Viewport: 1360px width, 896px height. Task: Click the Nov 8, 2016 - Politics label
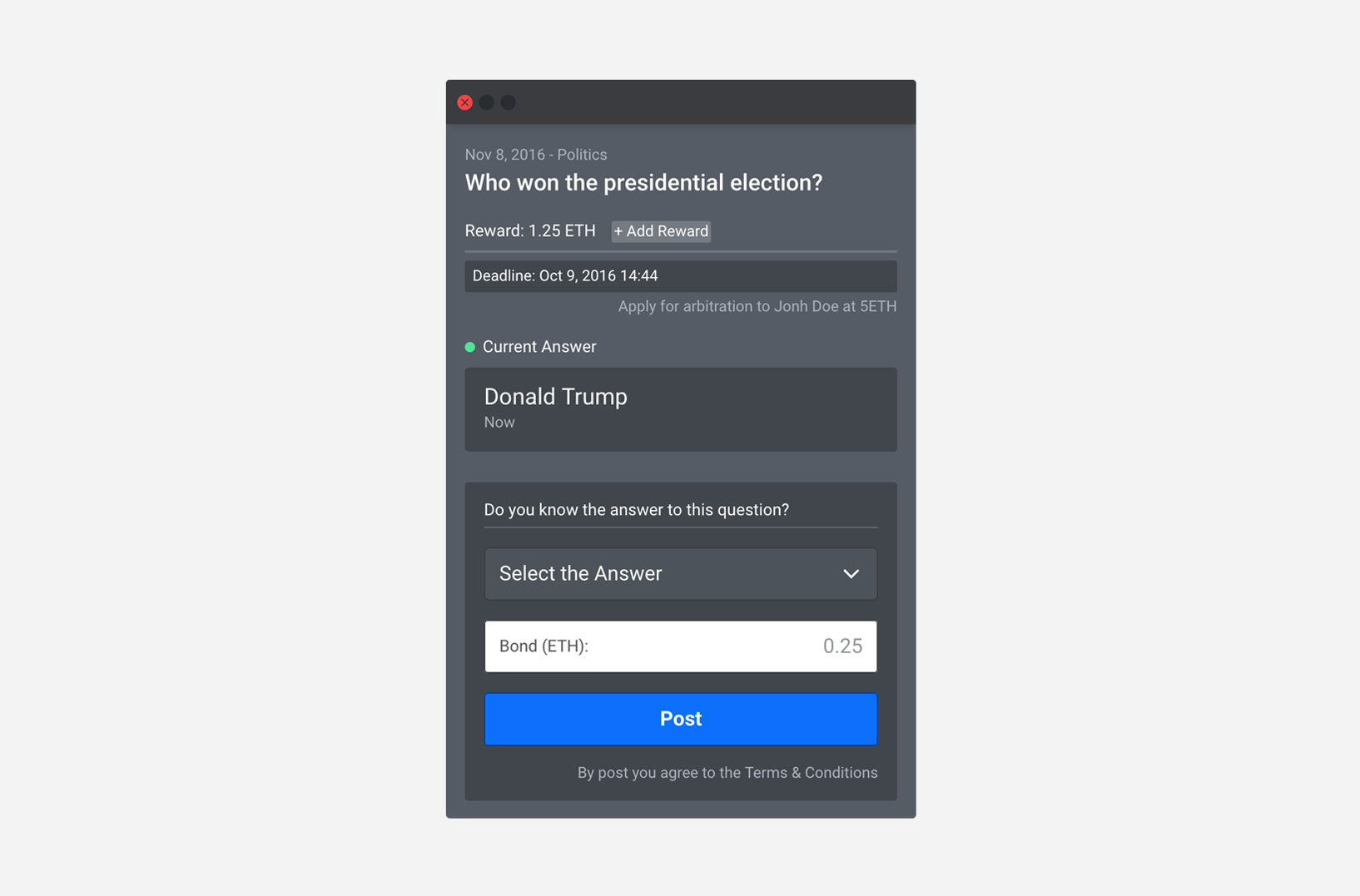(x=536, y=155)
